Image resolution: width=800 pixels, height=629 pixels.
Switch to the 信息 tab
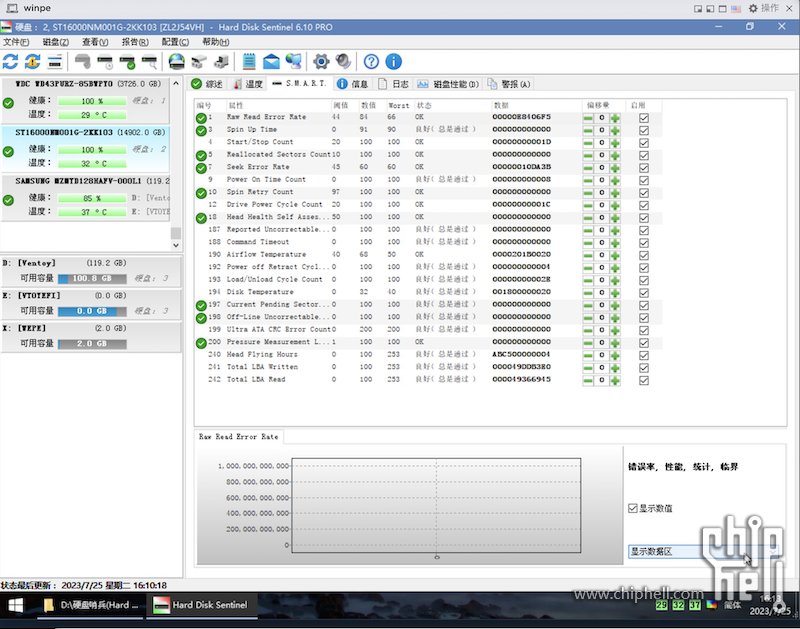[x=353, y=84]
